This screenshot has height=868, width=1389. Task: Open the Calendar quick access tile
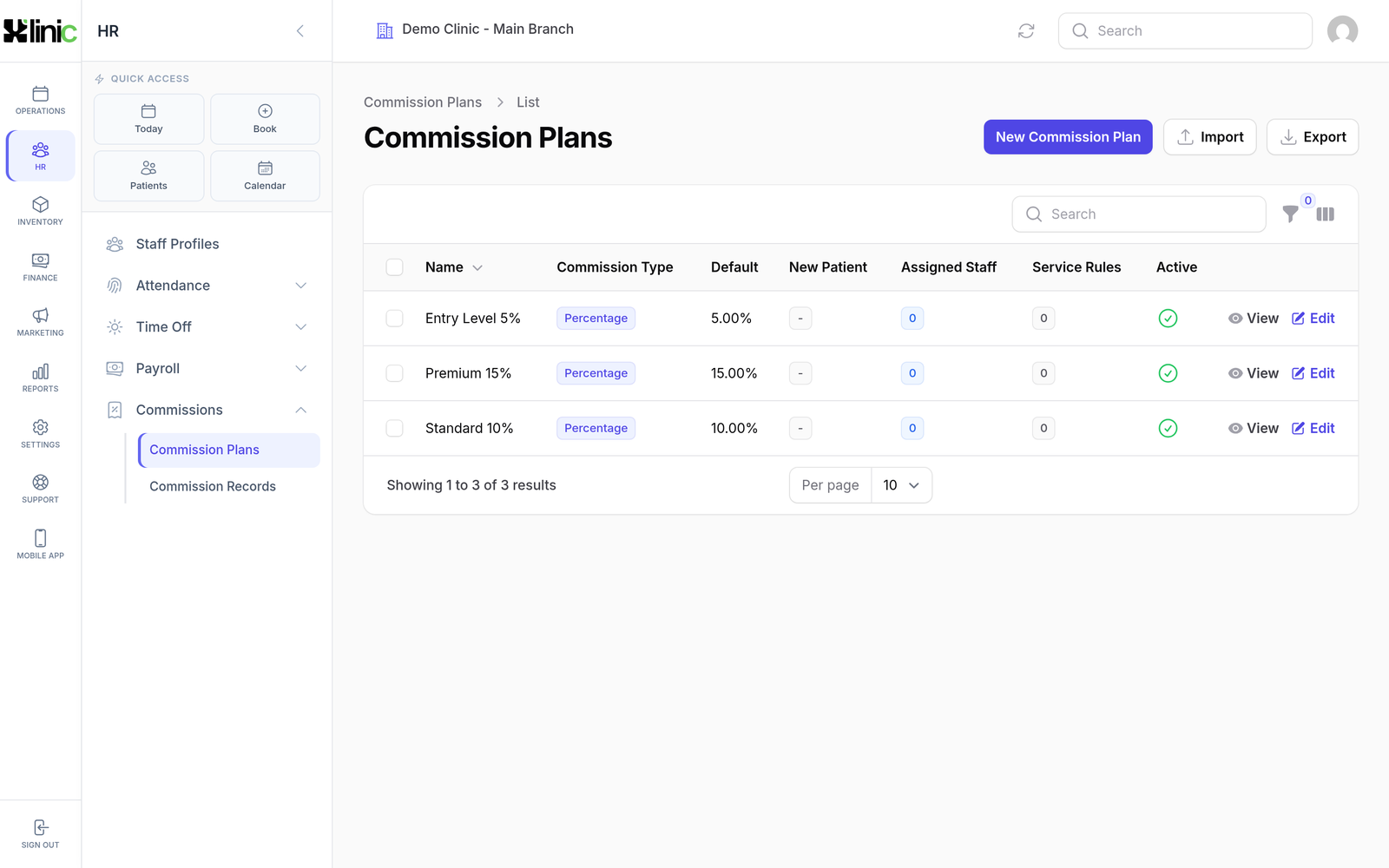point(265,176)
